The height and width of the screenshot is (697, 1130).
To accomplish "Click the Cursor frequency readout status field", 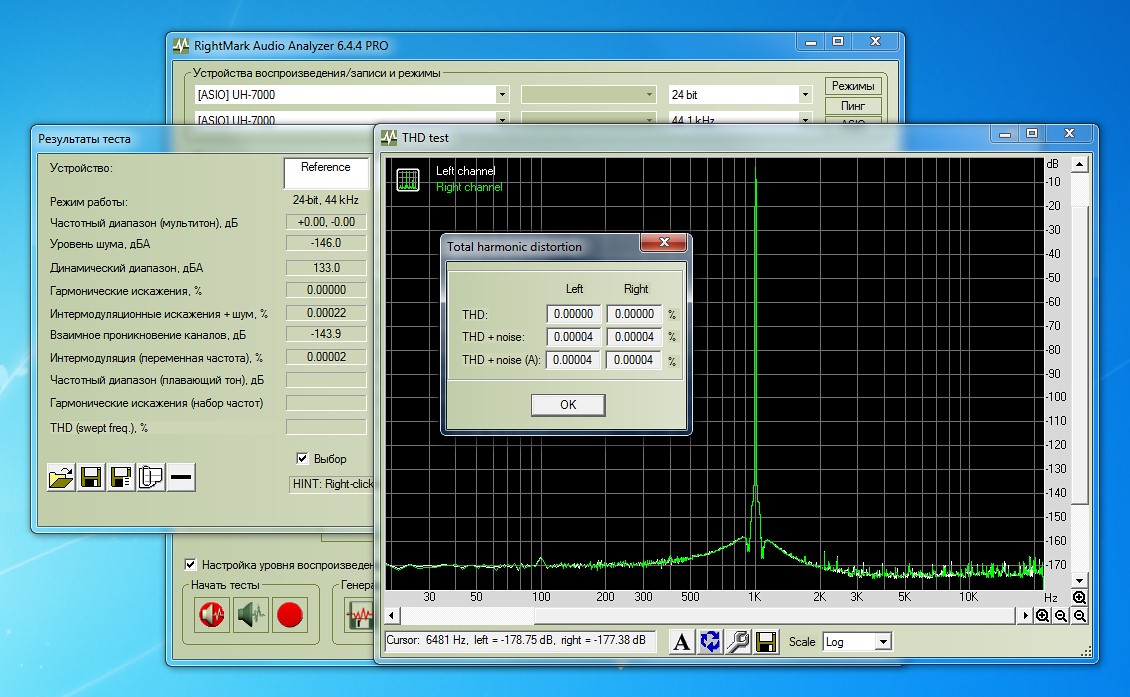I will pyautogui.click(x=520, y=640).
